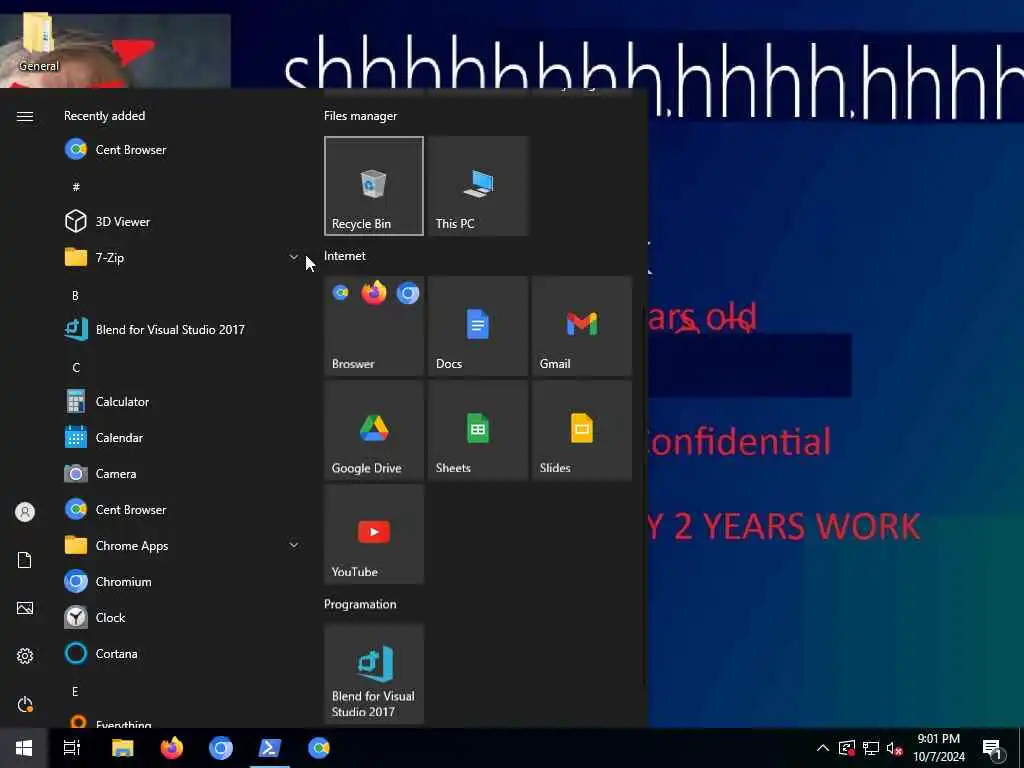Screen dimensions: 1024x768
Task: Open the Power options button
Action: coord(25,704)
